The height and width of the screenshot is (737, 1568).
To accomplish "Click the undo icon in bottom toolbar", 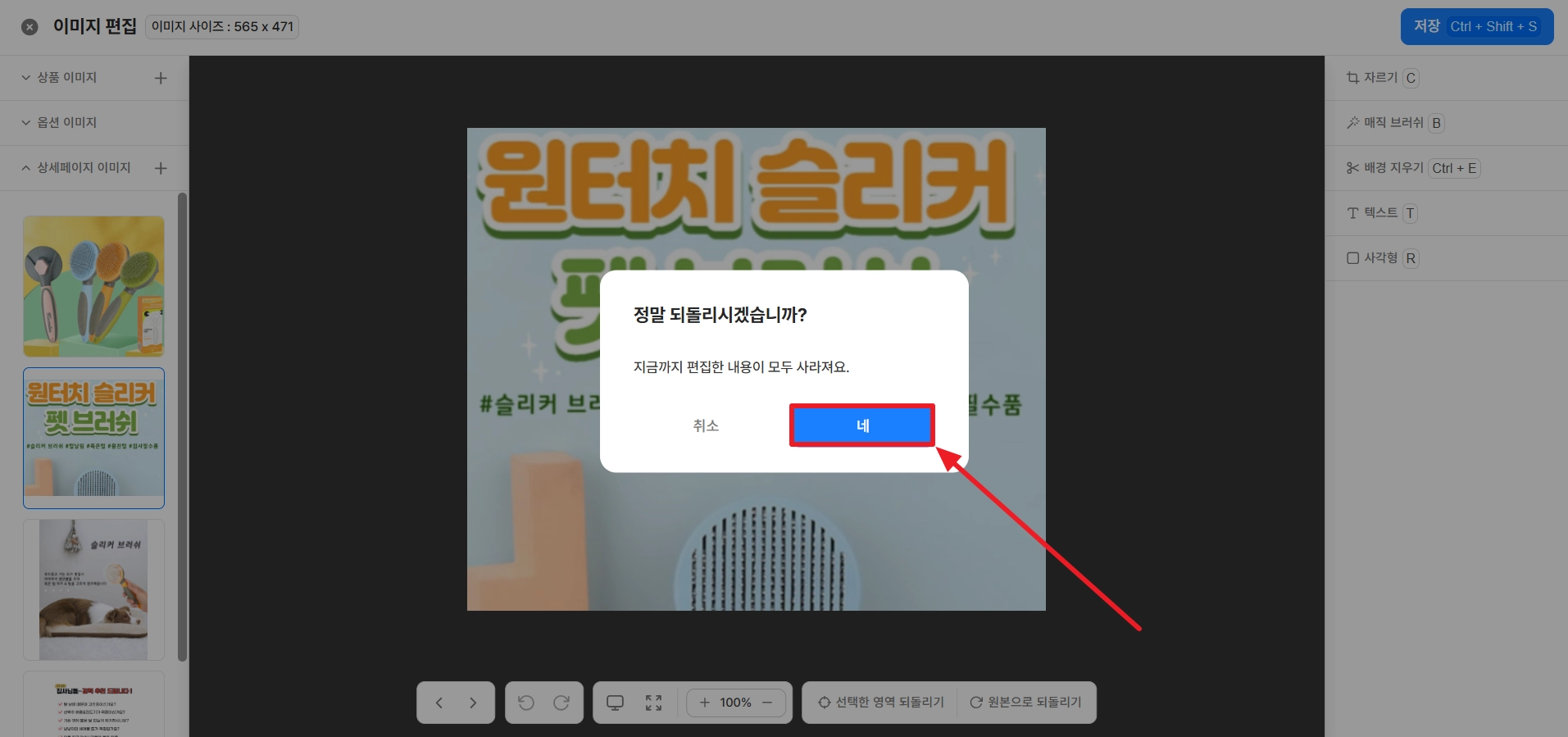I will (526, 703).
